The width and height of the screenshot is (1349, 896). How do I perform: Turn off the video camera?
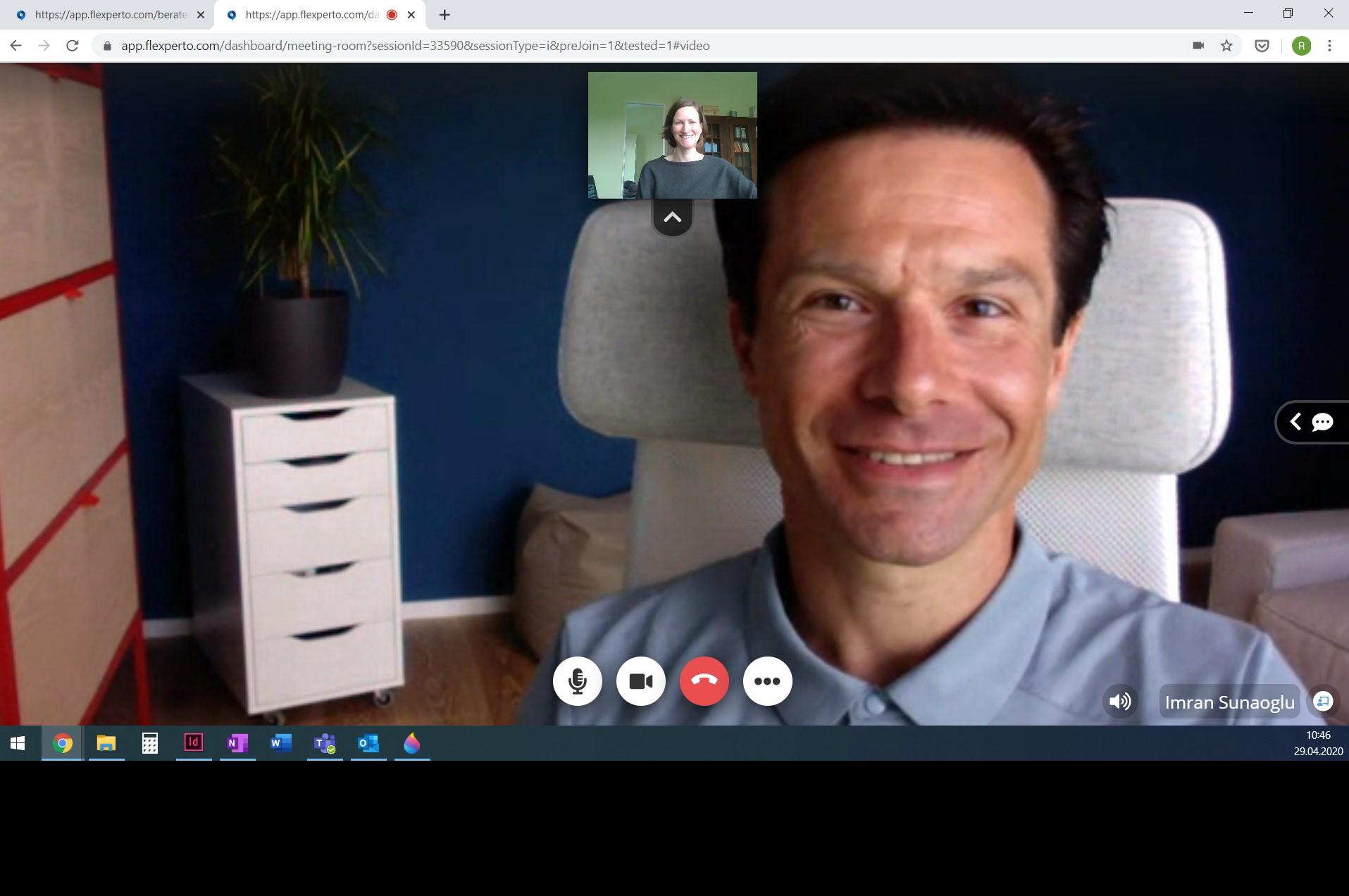point(640,681)
